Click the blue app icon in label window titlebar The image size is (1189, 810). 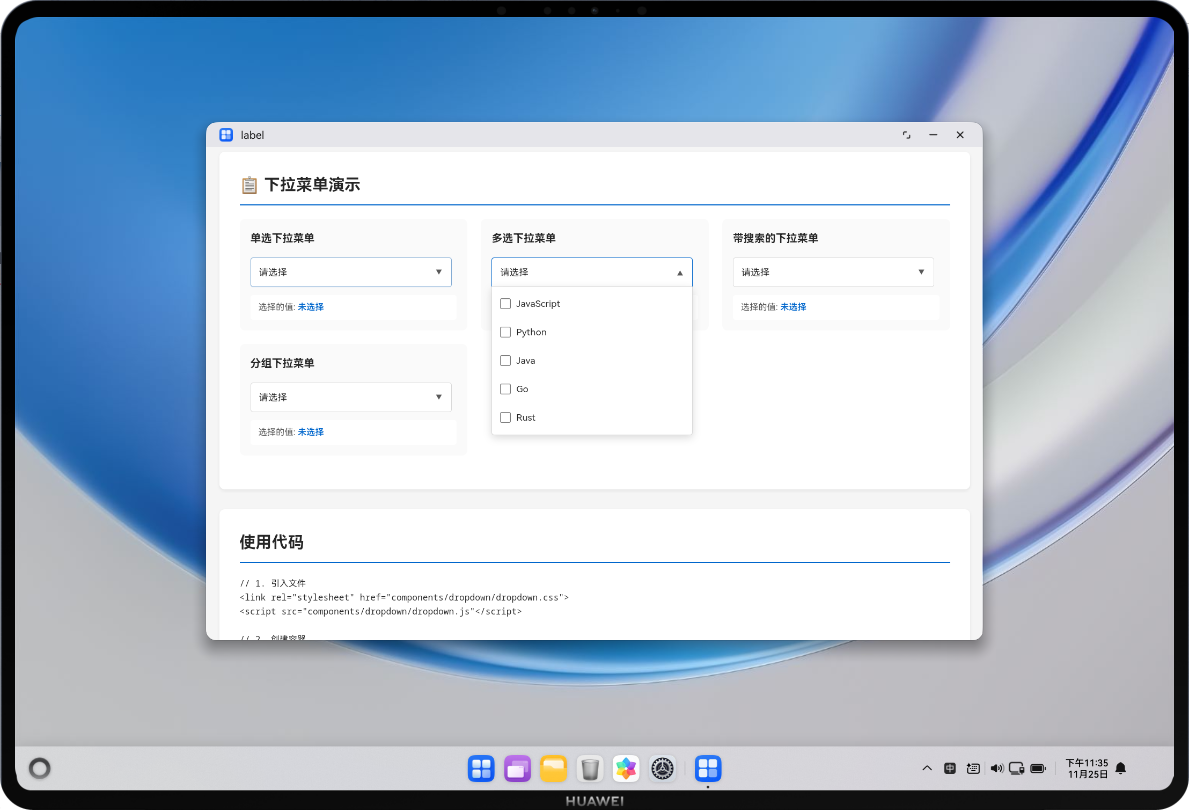[226, 134]
